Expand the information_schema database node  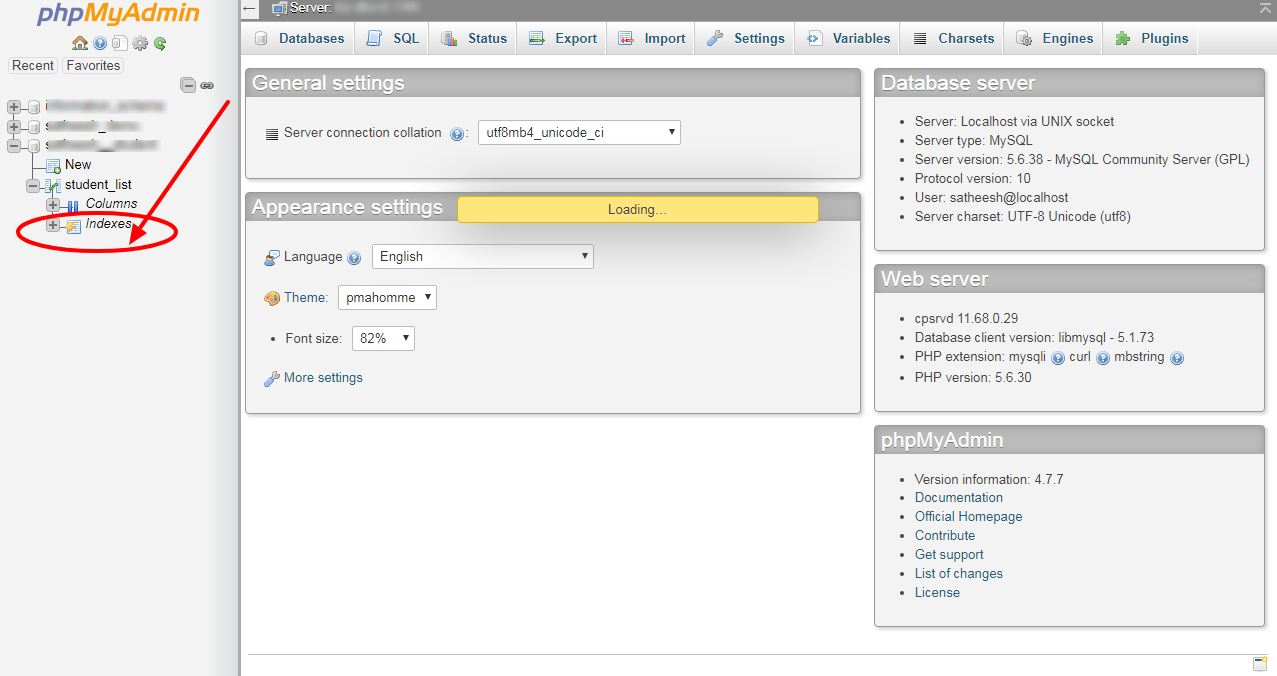click(x=13, y=106)
